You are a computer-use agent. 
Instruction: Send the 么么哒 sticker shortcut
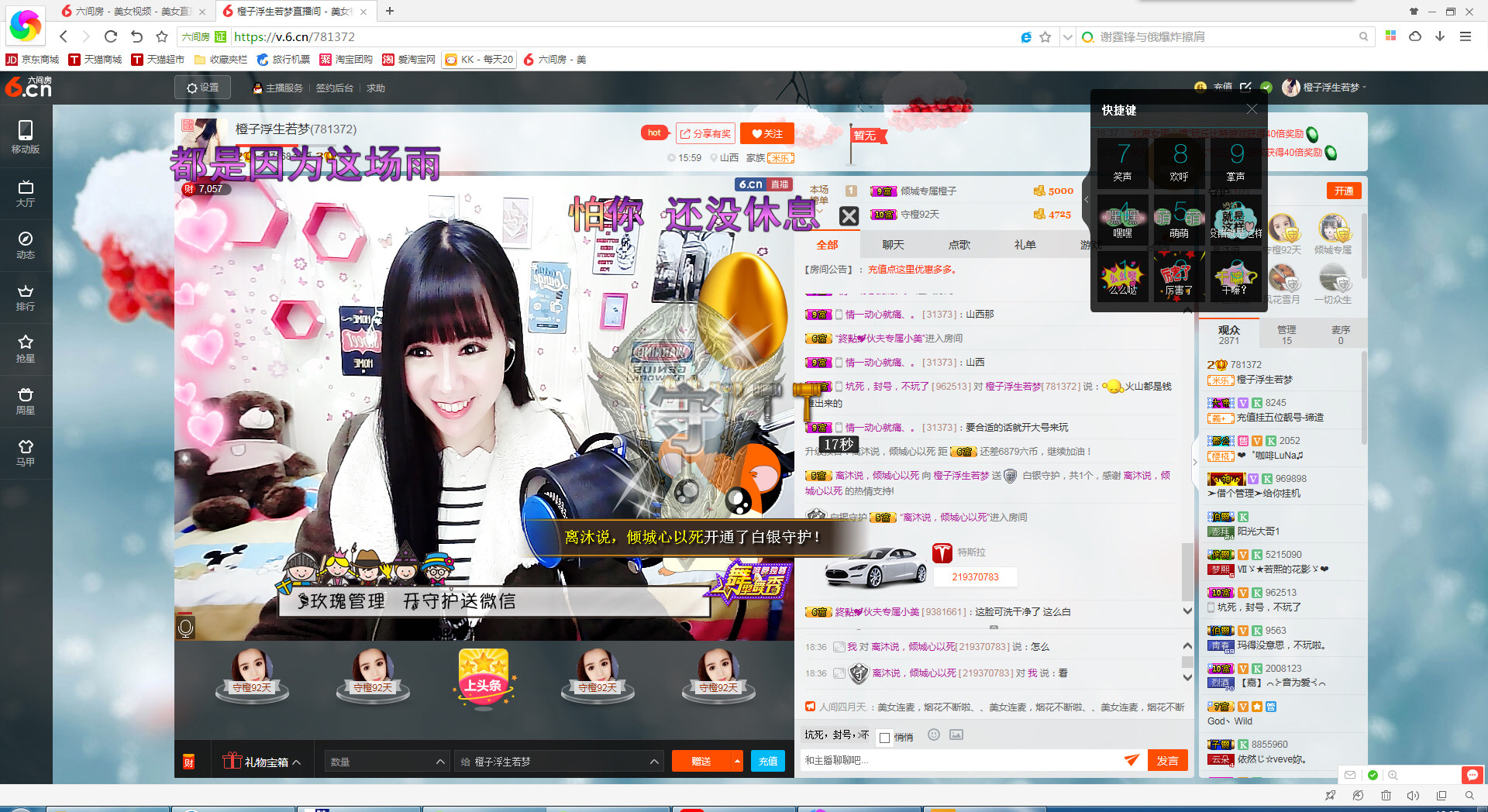tap(1122, 277)
